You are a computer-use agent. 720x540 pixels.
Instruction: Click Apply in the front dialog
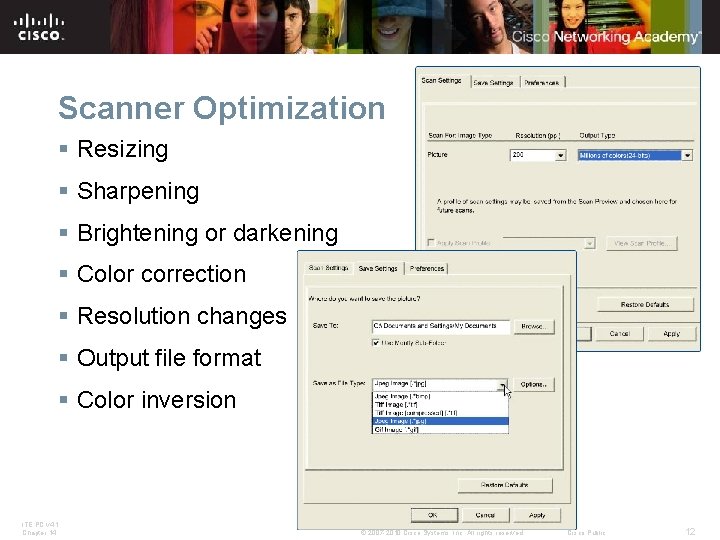[x=537, y=515]
